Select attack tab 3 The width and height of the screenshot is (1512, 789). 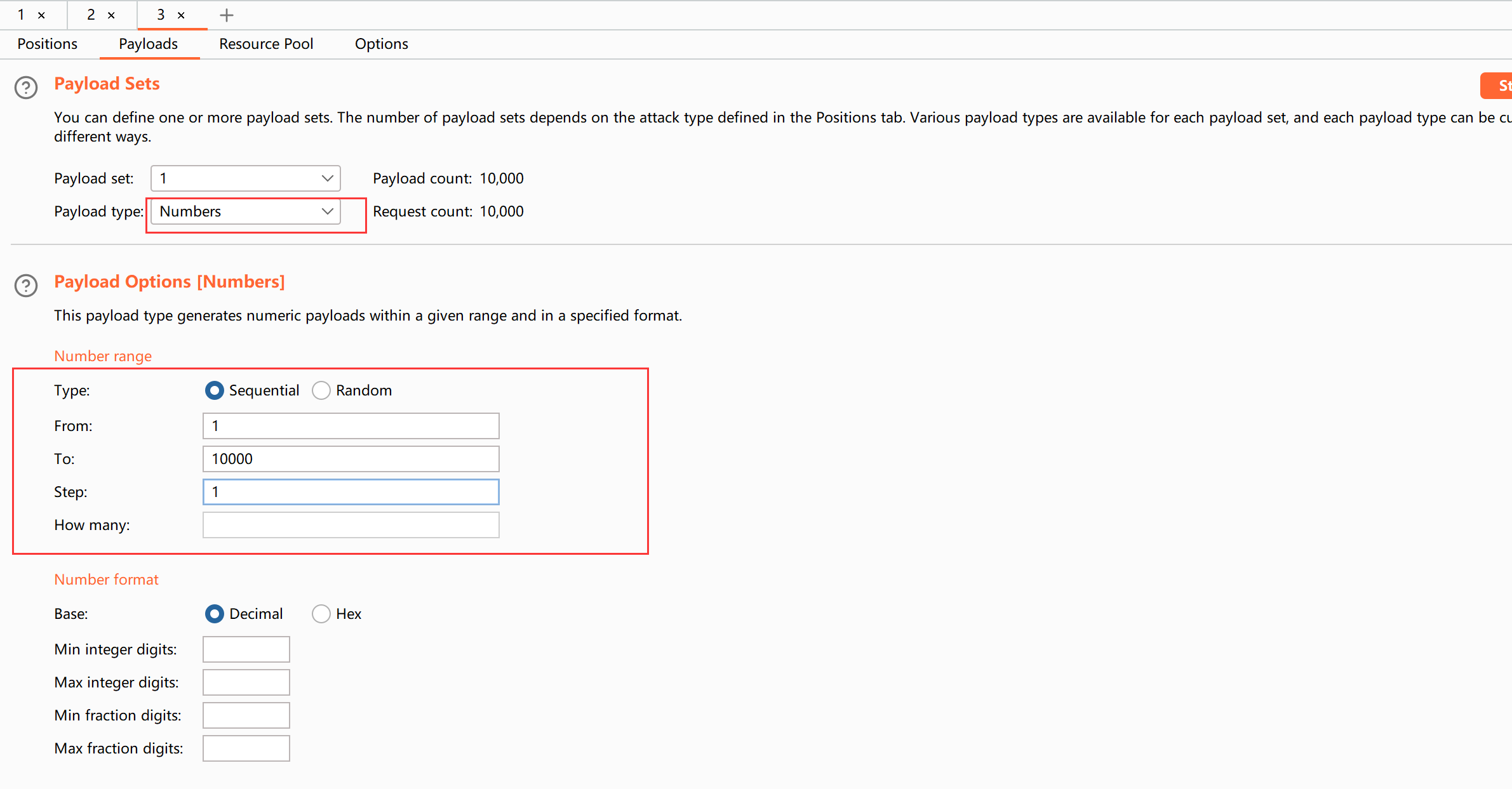pos(161,15)
